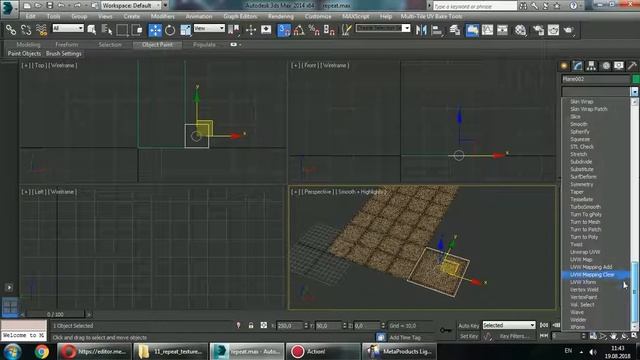Open the Named Selection Sets dropdown

383,28
